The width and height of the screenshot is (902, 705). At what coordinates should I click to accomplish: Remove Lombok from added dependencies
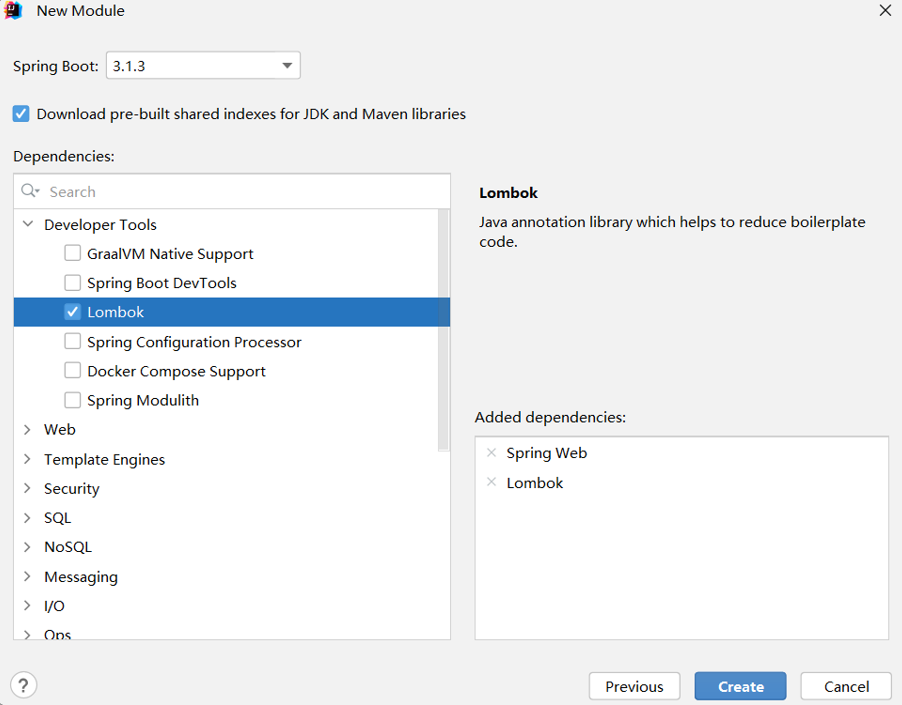click(x=491, y=483)
